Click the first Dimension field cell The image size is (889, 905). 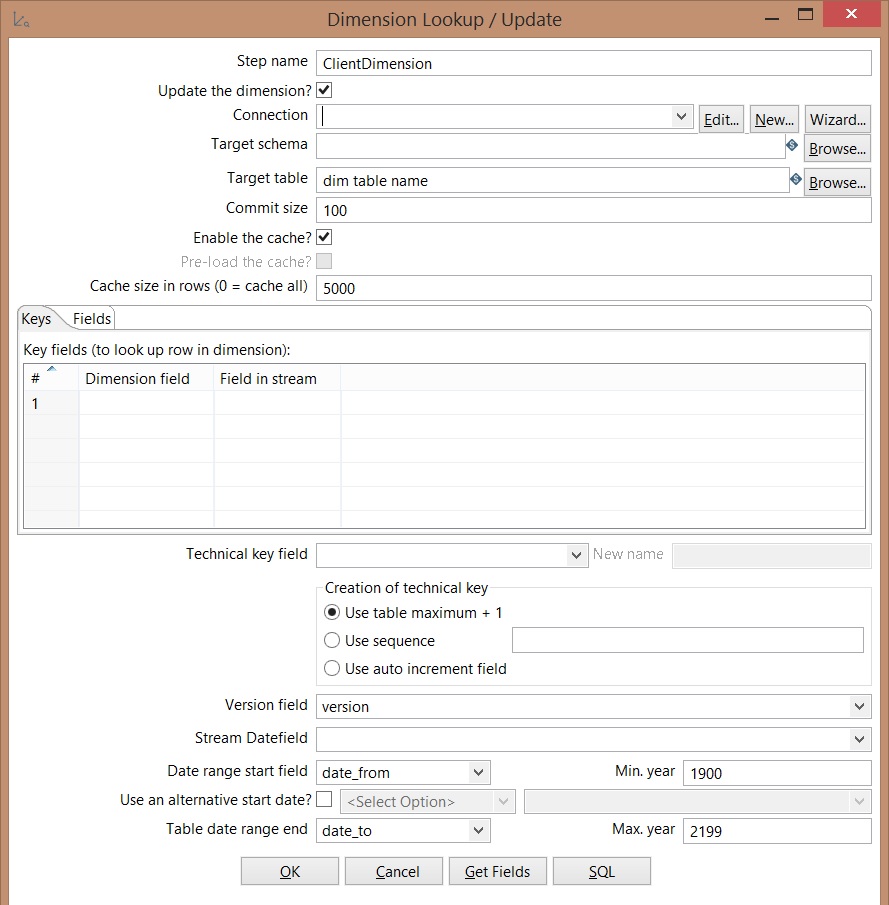146,404
